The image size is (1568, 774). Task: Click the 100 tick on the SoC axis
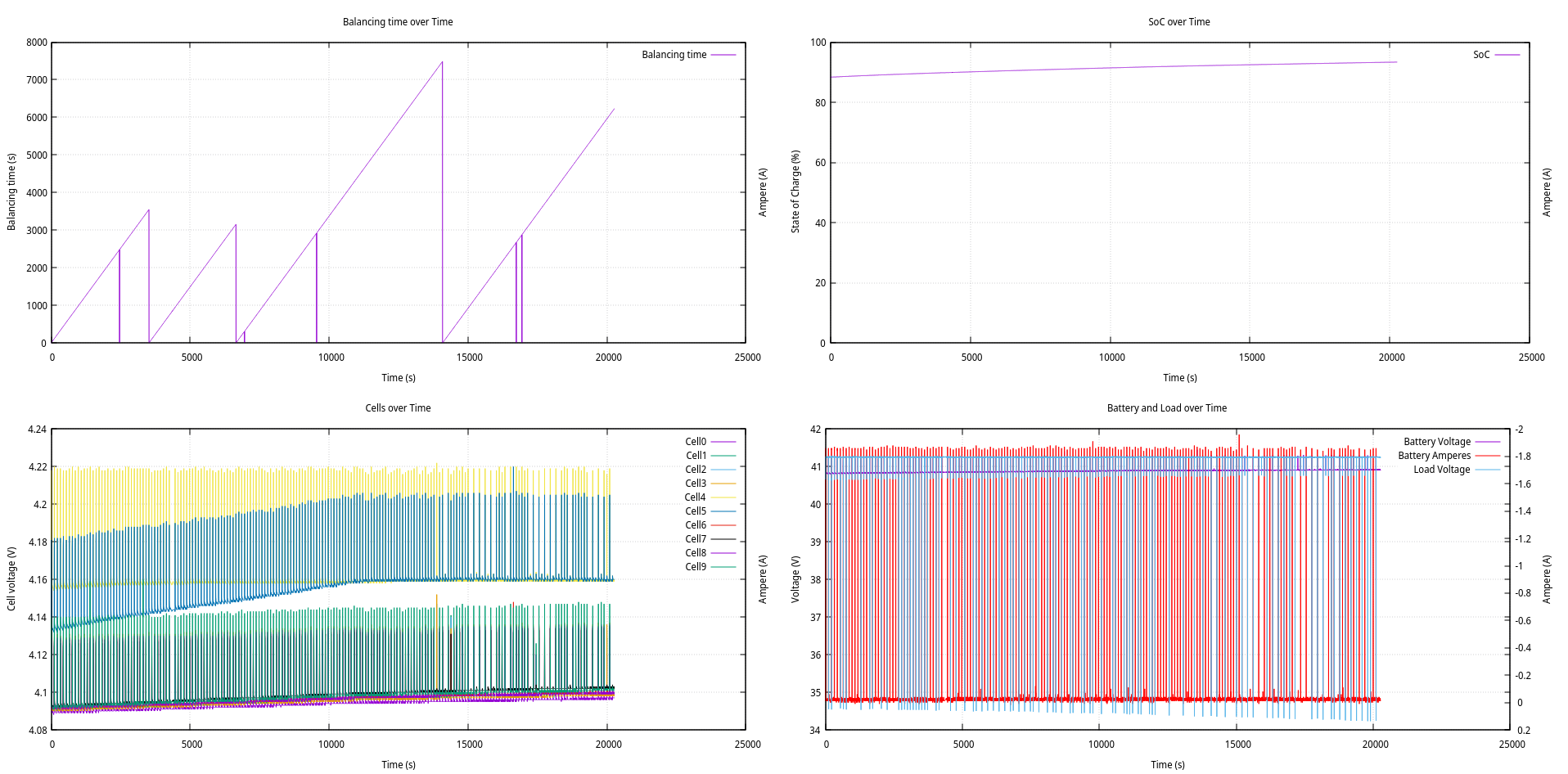pyautogui.click(x=818, y=43)
